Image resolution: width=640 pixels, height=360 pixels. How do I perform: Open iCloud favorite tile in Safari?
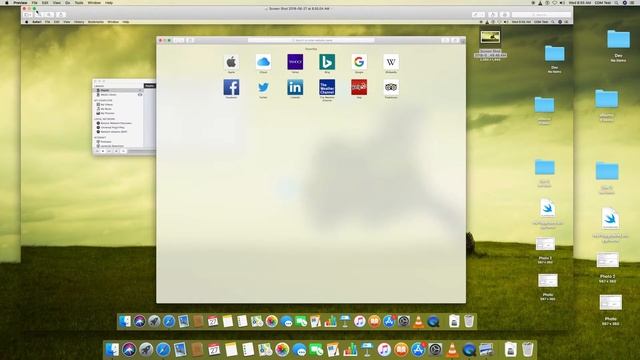coord(263,62)
